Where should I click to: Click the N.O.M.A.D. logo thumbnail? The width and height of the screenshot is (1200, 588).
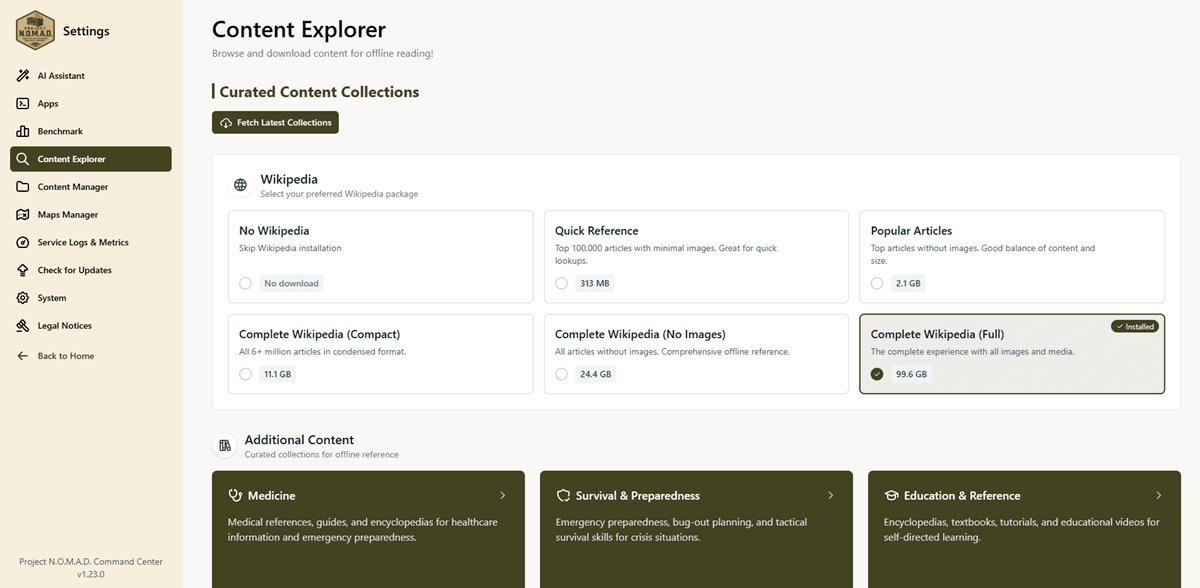click(x=34, y=30)
